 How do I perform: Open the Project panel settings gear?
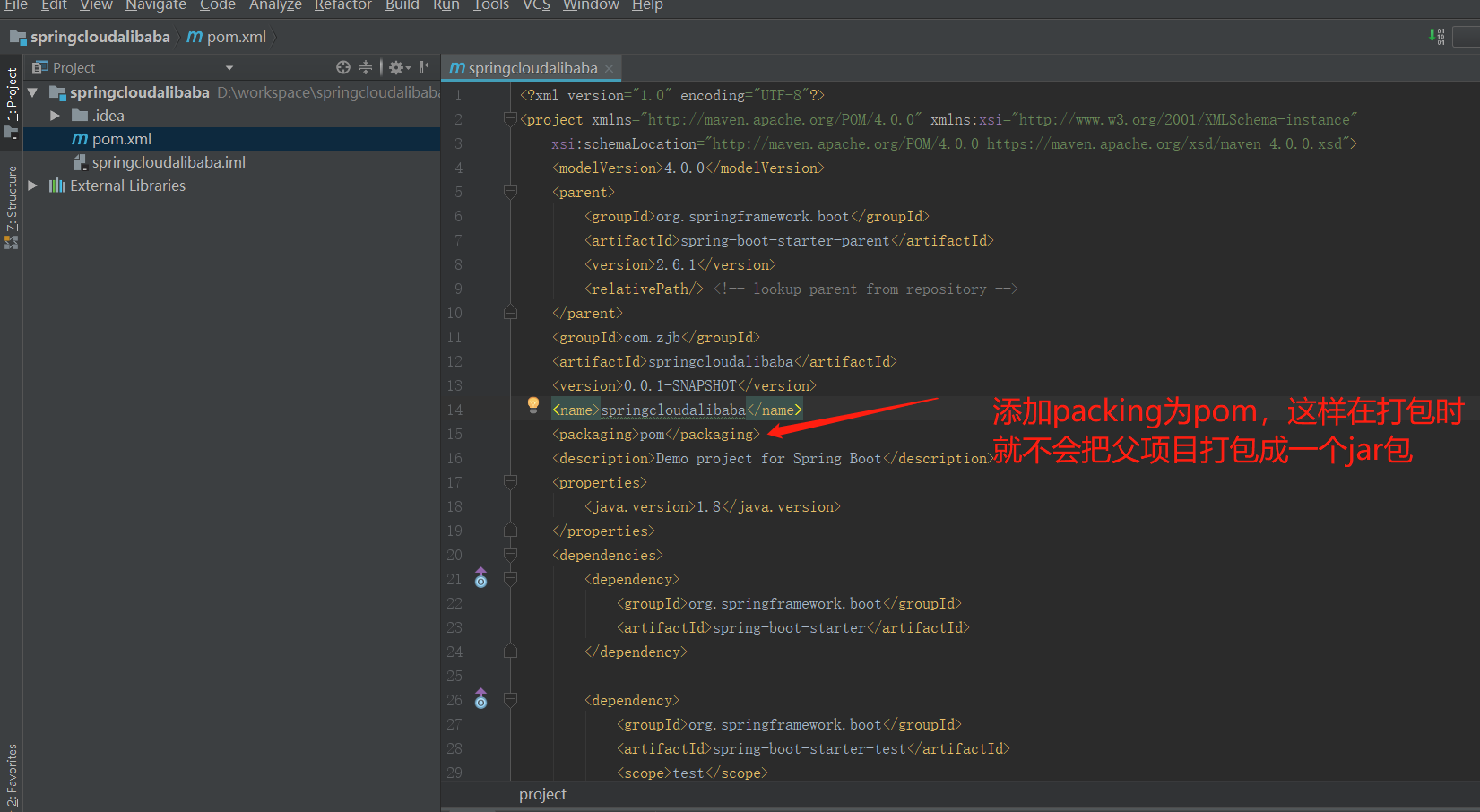(396, 67)
